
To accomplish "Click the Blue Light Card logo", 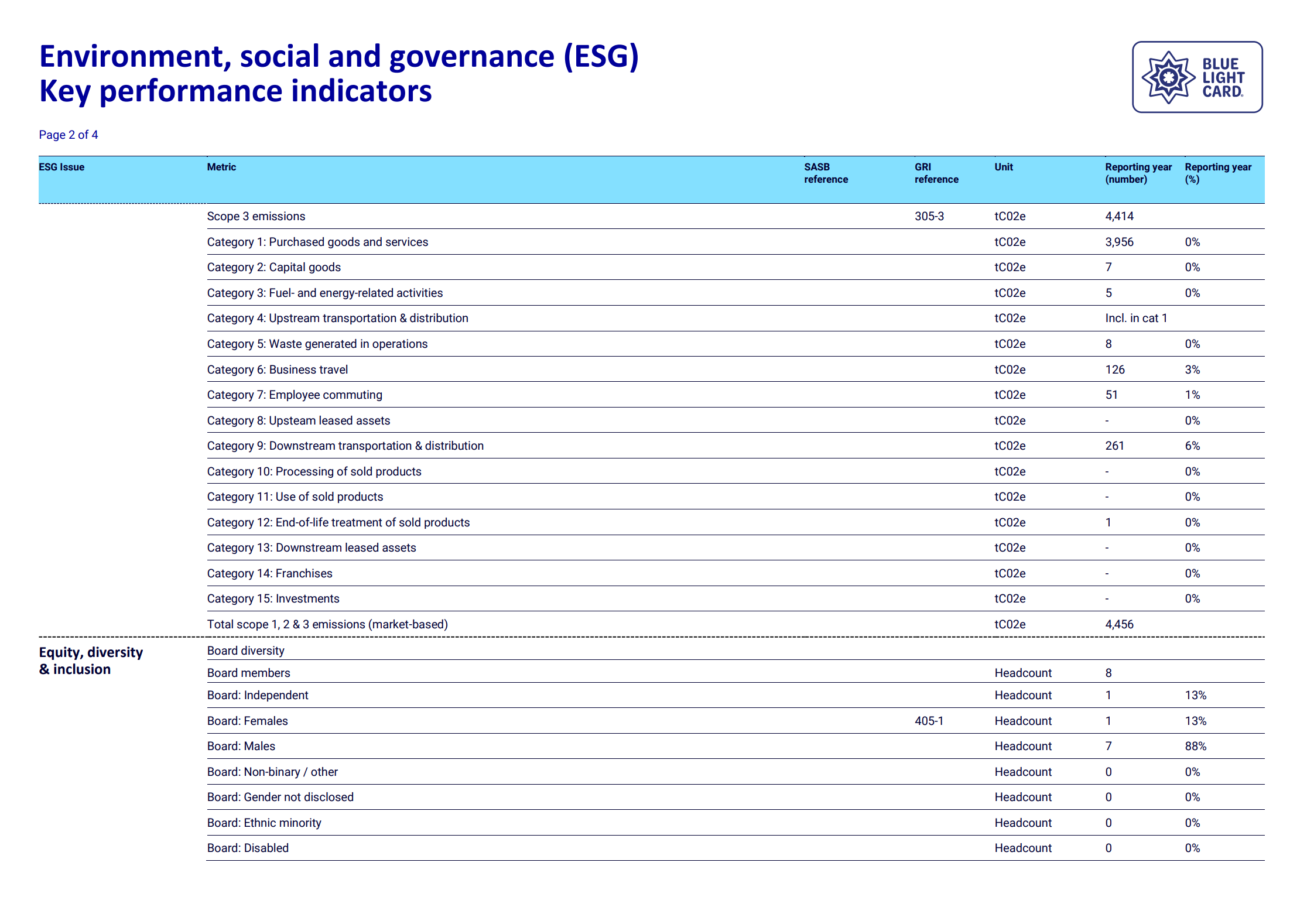I will (x=1196, y=77).
